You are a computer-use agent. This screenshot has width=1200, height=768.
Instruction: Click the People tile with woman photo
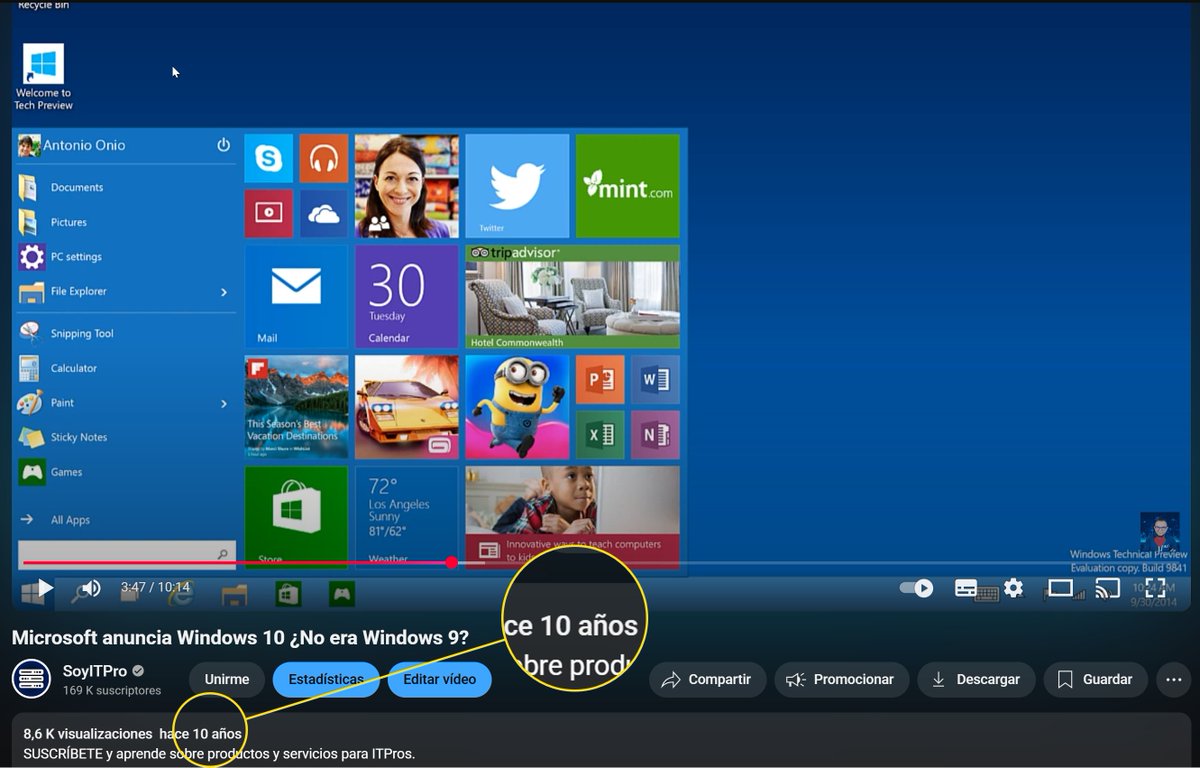click(x=407, y=186)
